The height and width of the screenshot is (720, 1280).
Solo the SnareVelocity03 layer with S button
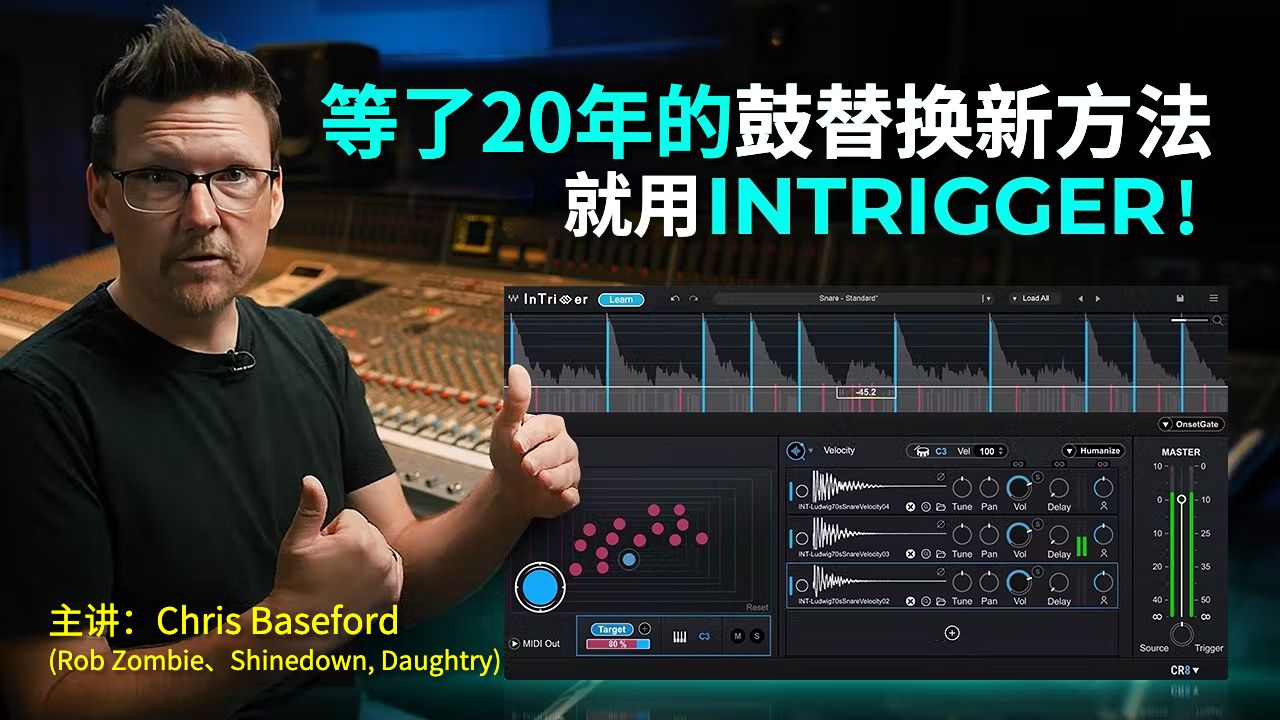click(1037, 524)
